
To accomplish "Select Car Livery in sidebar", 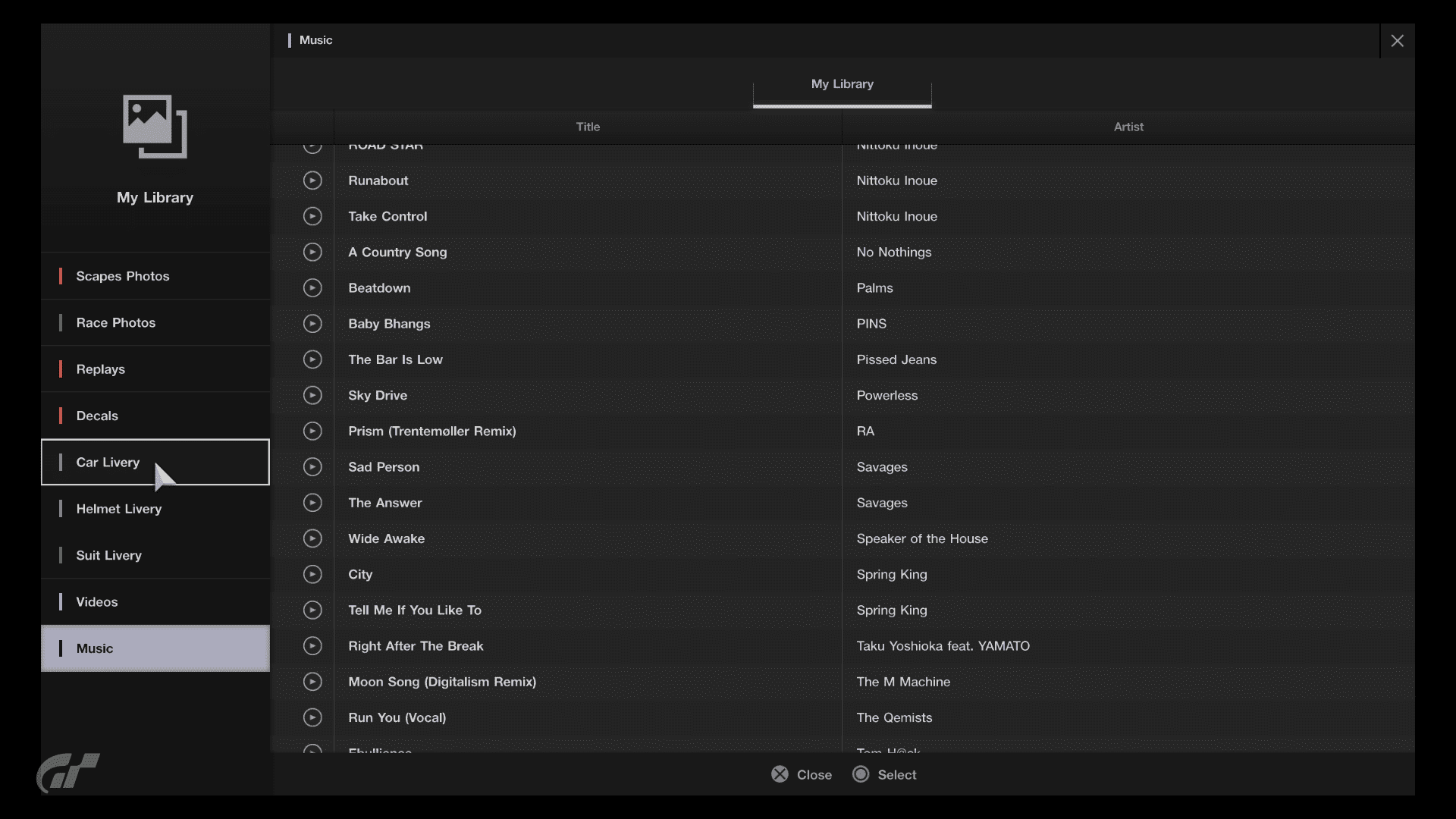I will 155,462.
